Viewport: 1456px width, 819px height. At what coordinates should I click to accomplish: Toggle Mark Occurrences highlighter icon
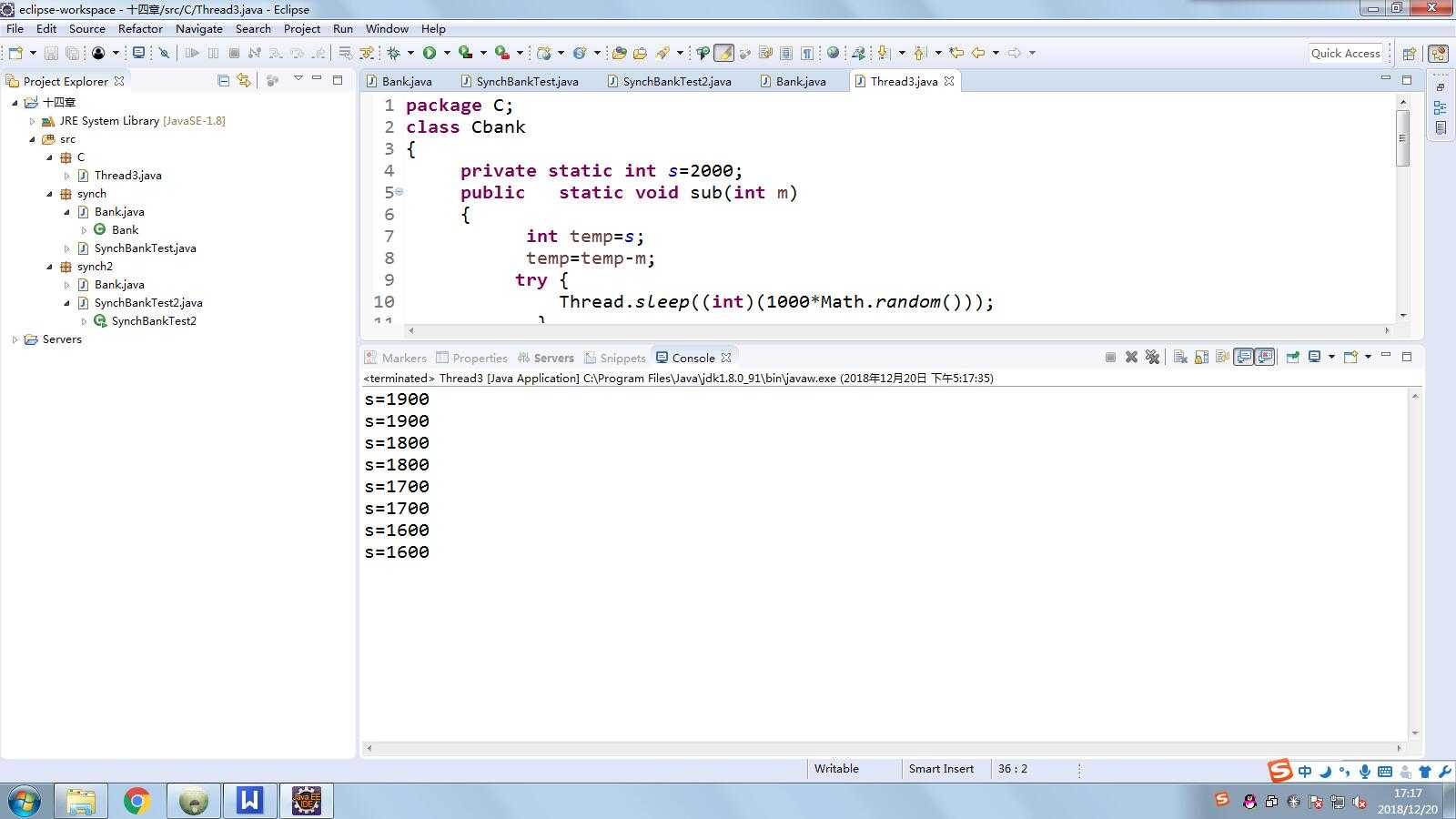tap(723, 53)
